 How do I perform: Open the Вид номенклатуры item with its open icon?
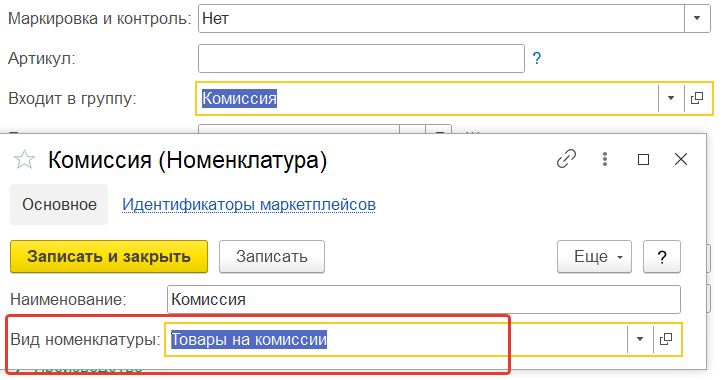tap(666, 339)
